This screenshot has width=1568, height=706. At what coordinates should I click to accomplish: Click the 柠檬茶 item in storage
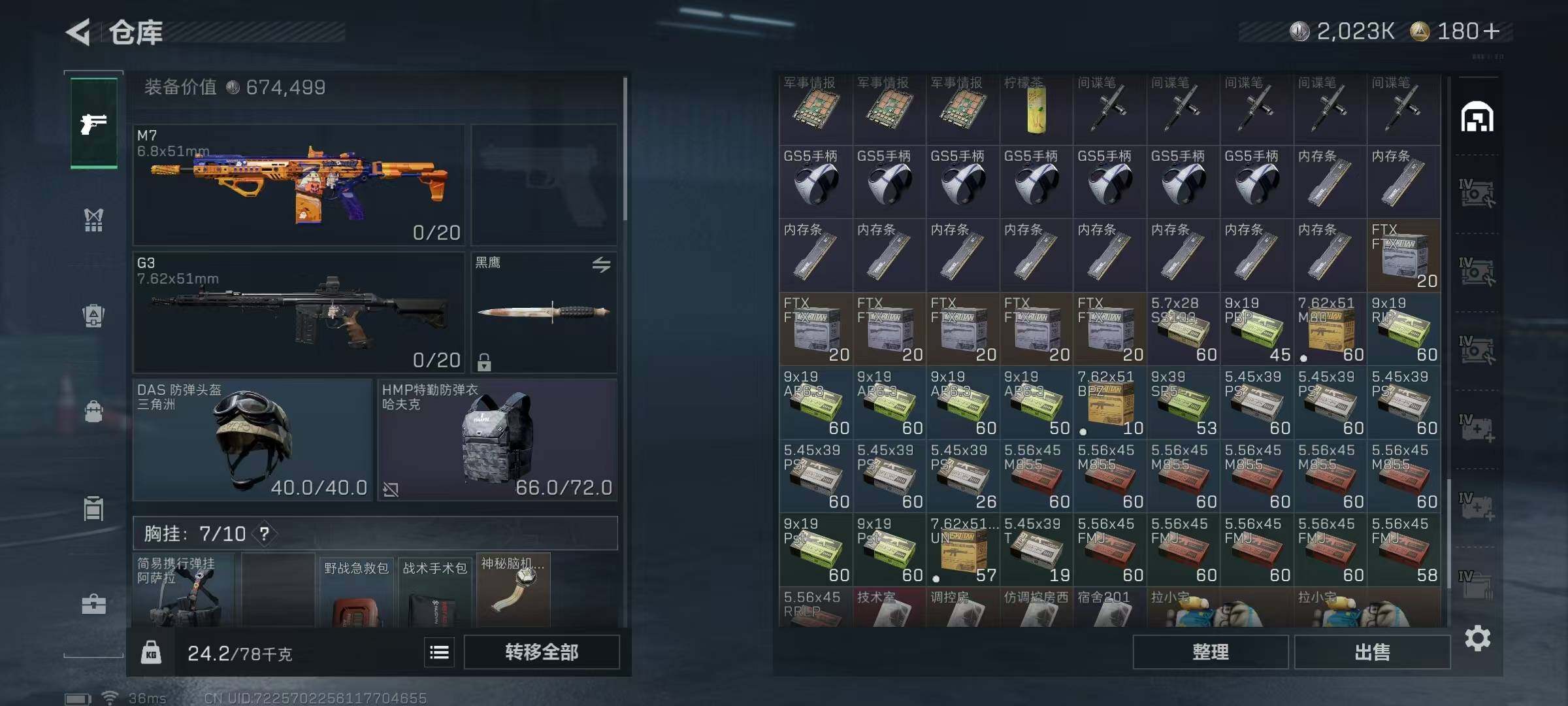point(1036,109)
